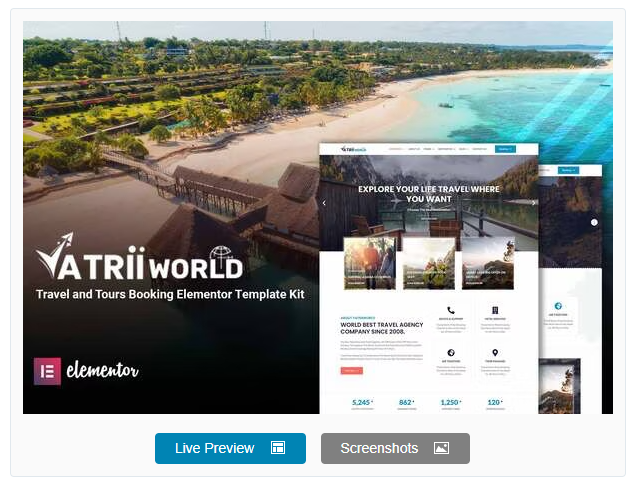Viewport: 637px width, 499px height.
Task: Click the right slider arrow in mockup
Action: [533, 203]
